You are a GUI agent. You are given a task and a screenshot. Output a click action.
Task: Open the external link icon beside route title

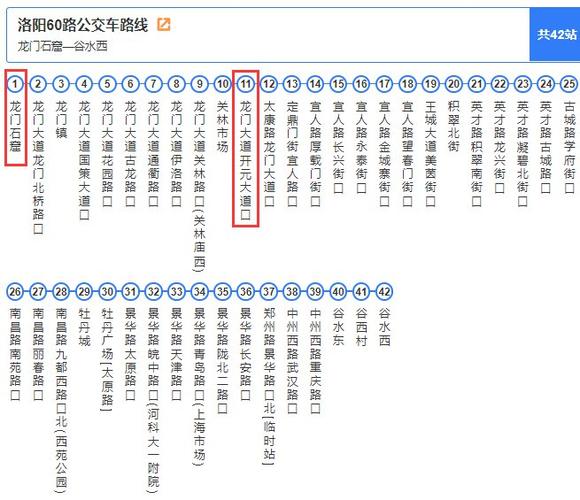(x=164, y=25)
